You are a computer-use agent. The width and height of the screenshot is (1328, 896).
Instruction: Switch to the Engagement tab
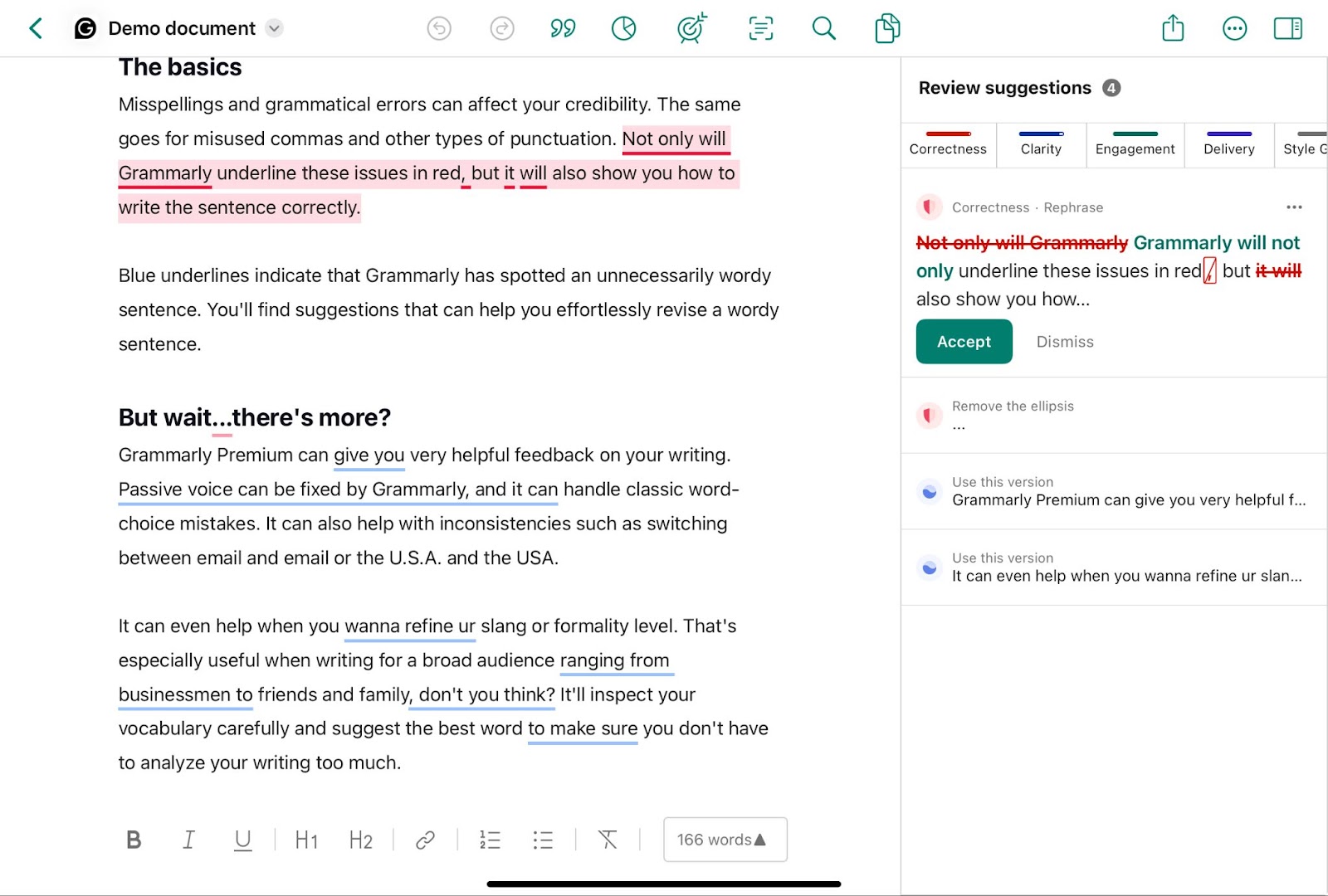[1135, 144]
